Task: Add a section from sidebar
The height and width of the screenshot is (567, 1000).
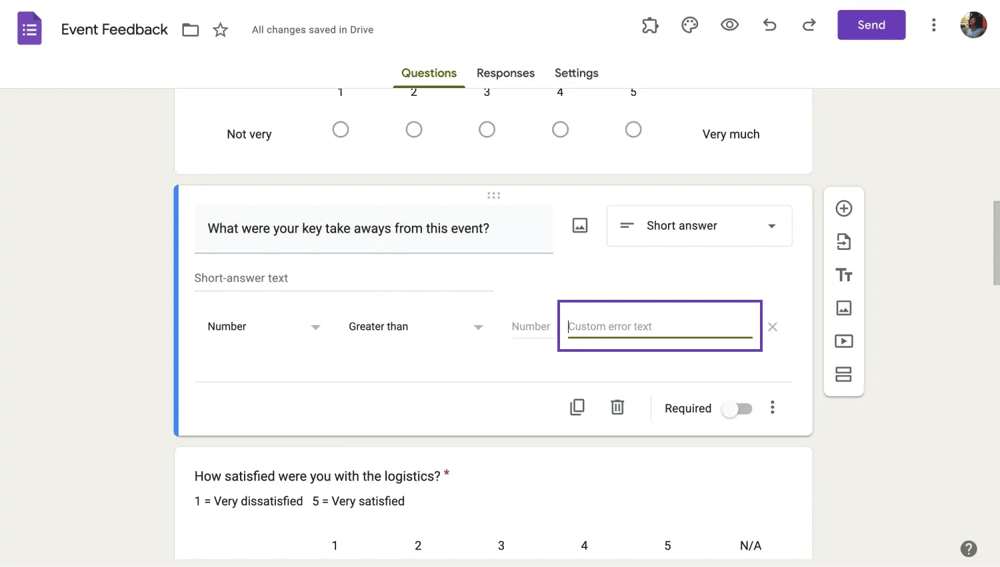Action: pos(844,375)
